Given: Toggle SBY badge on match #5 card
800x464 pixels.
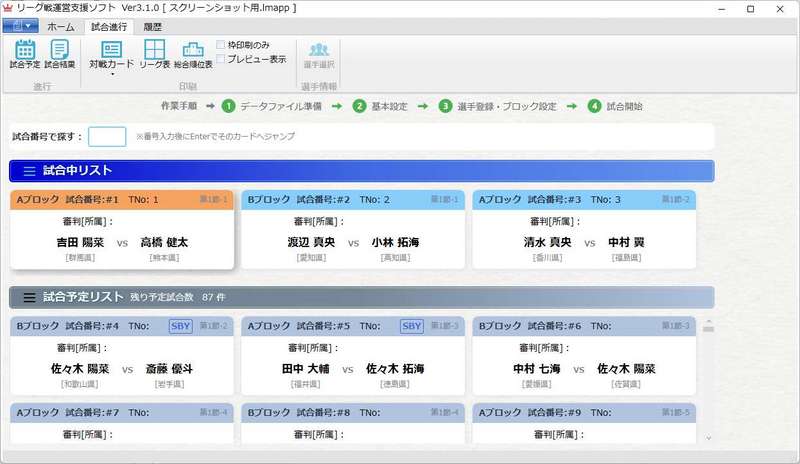Looking at the screenshot, I should coord(412,326).
